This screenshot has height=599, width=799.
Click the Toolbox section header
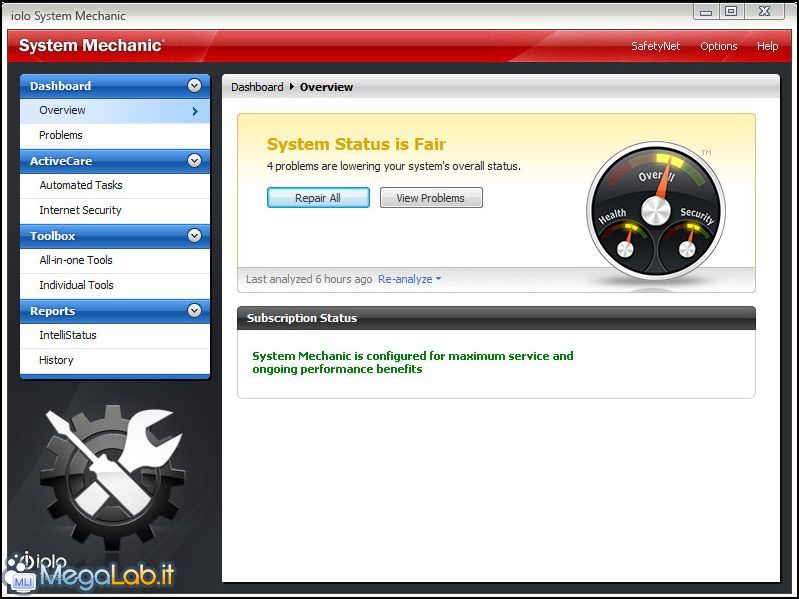pos(115,236)
